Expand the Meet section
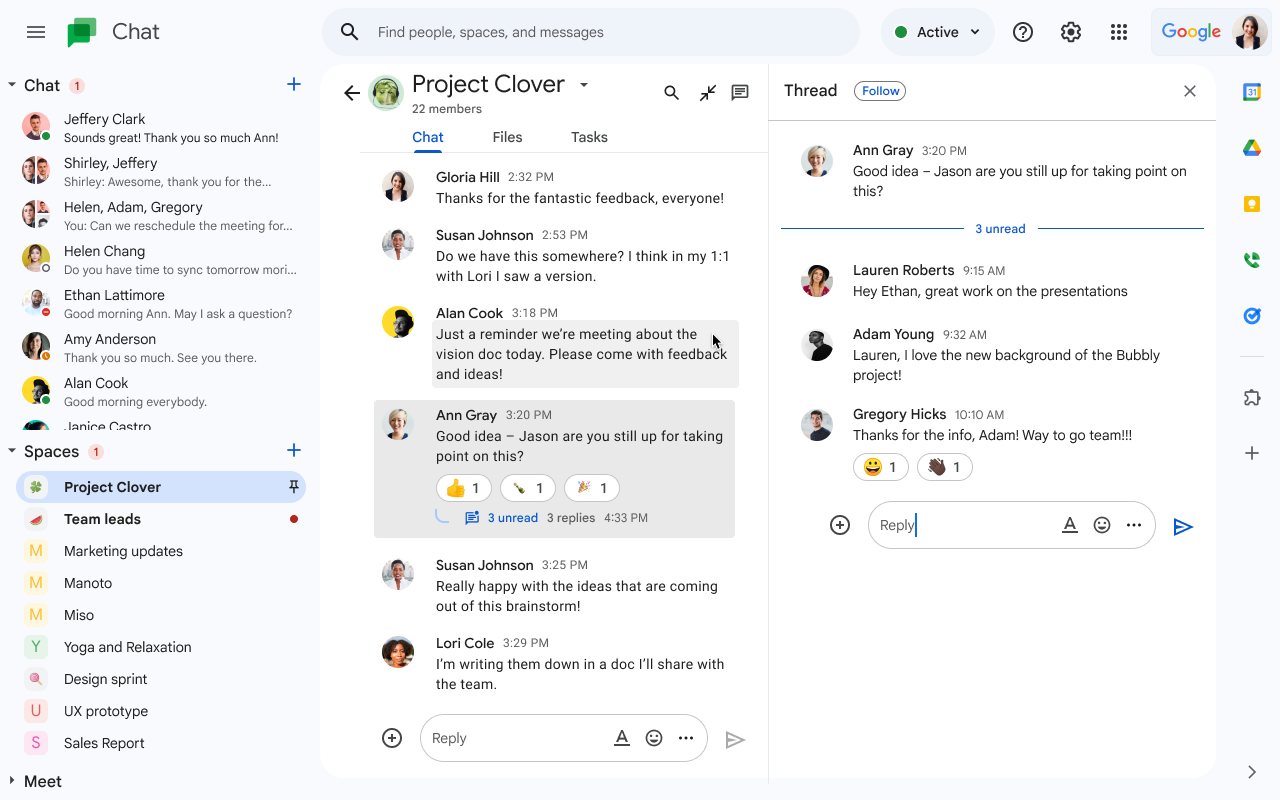The image size is (1280, 800). 12,781
